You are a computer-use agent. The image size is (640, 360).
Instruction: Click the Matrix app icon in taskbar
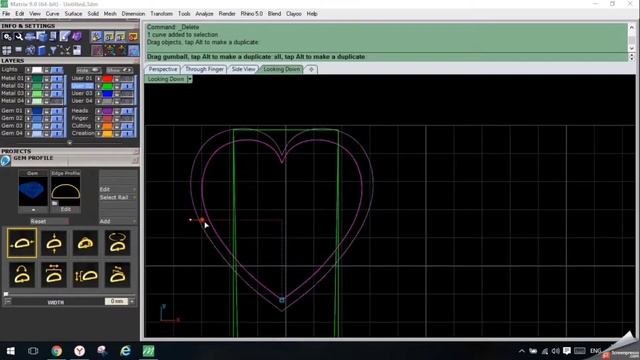point(148,351)
